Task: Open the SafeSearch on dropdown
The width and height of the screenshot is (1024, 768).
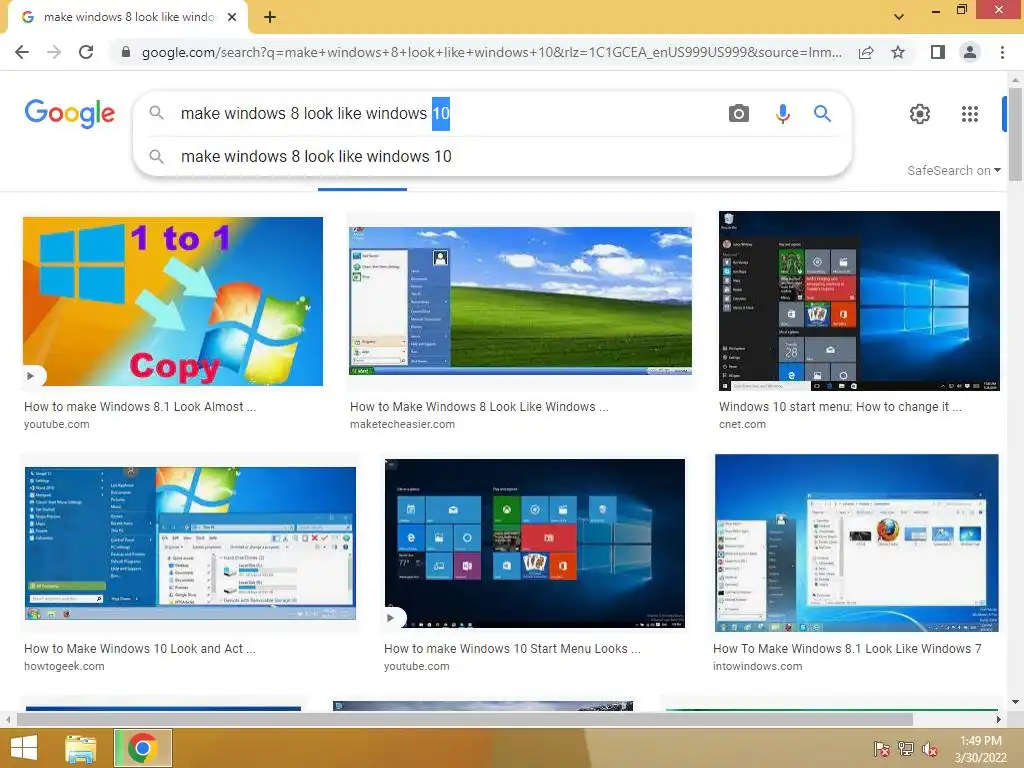Action: (953, 170)
